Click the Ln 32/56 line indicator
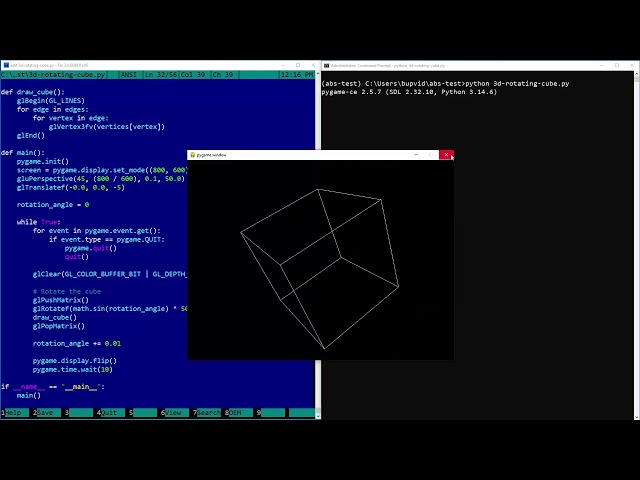 point(161,75)
